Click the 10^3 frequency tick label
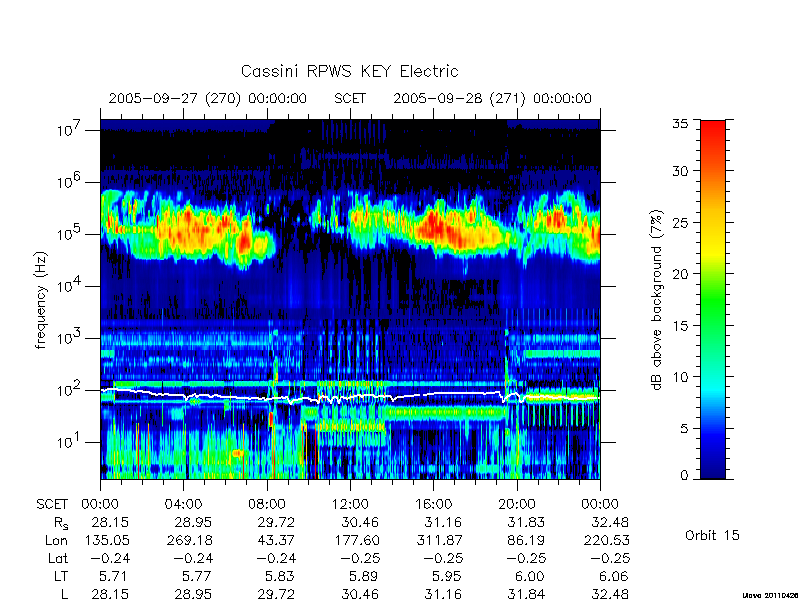This screenshot has height=600, width=800. (70, 338)
